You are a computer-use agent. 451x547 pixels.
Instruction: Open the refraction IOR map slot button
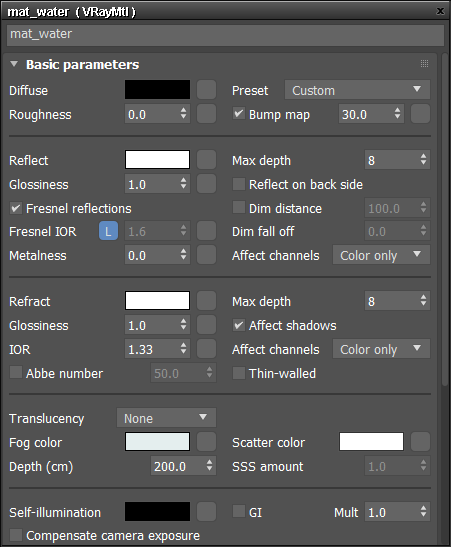[206, 349]
